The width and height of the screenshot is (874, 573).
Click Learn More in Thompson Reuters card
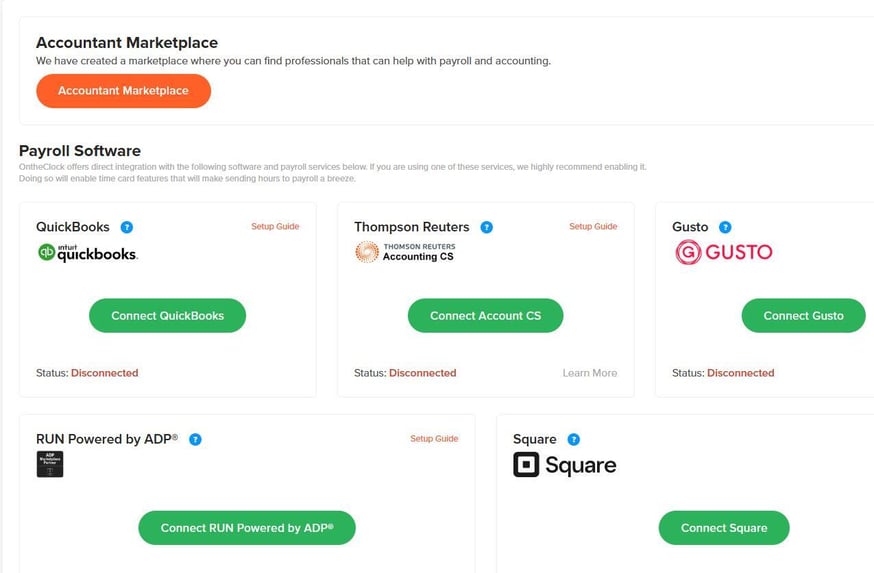[x=589, y=373]
